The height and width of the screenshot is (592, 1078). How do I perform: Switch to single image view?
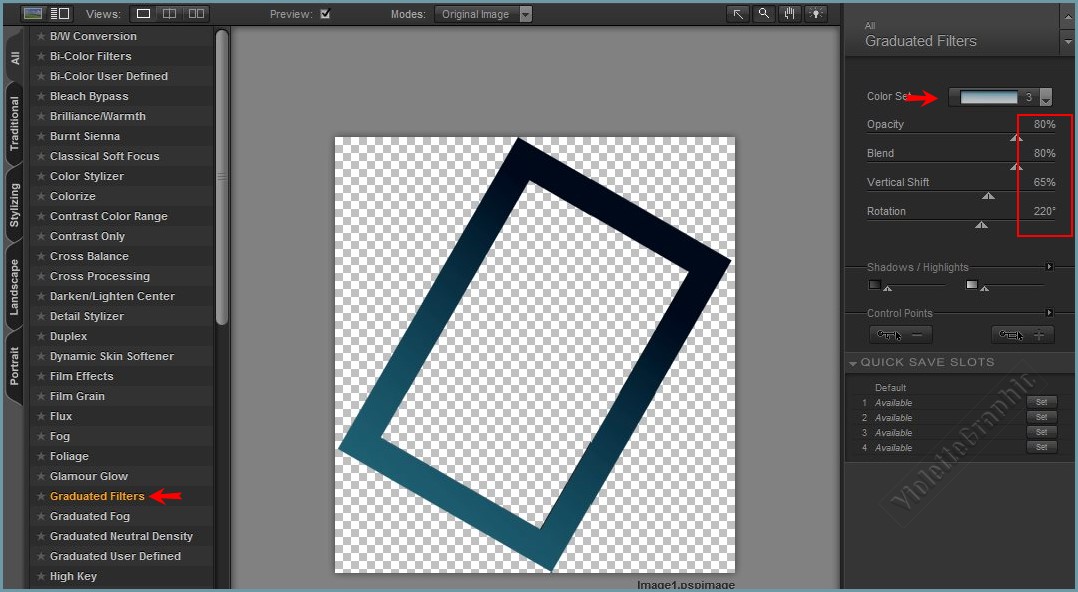[143, 14]
